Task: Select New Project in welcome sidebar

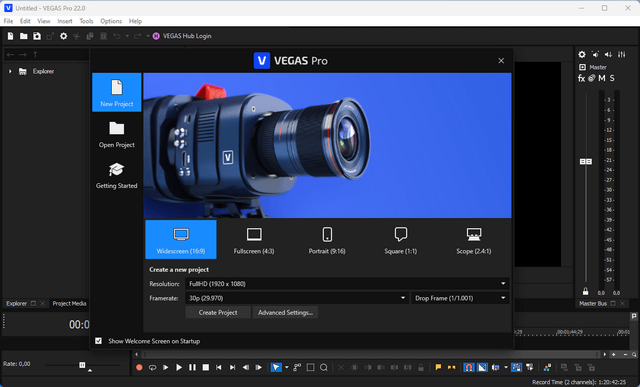Action: point(117,93)
